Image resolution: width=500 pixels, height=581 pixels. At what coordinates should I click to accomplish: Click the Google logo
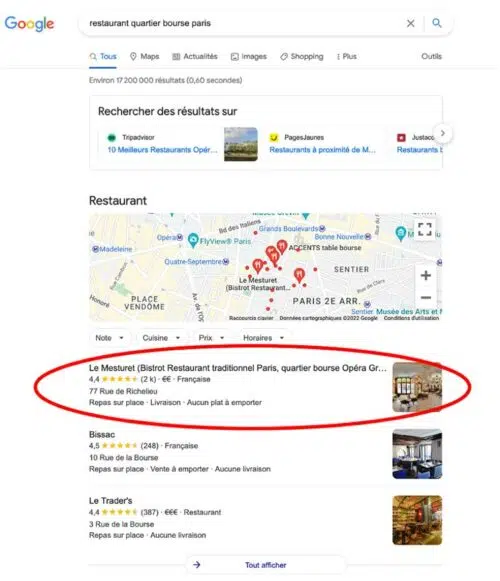coord(29,24)
